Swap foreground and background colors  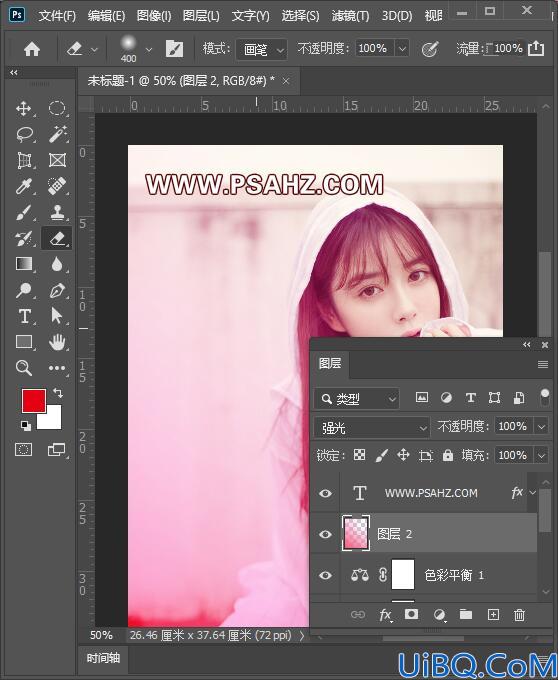click(x=58, y=393)
